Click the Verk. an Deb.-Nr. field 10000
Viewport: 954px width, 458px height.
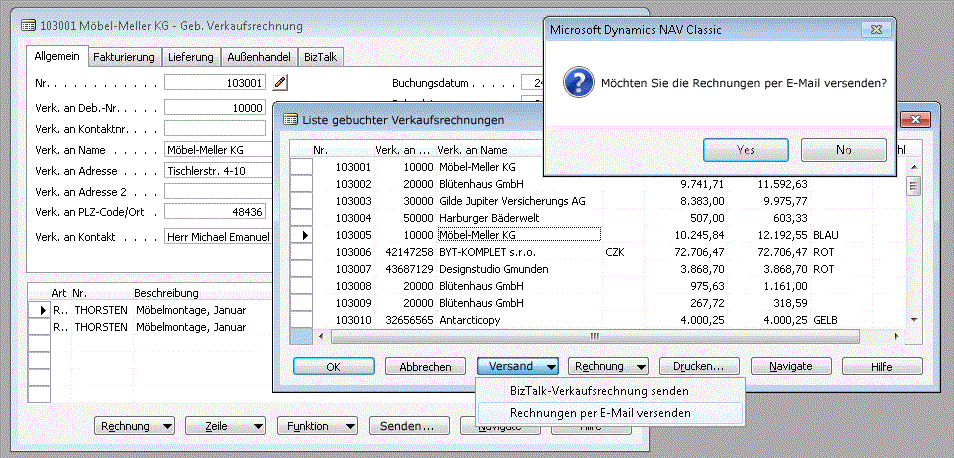tap(215, 108)
